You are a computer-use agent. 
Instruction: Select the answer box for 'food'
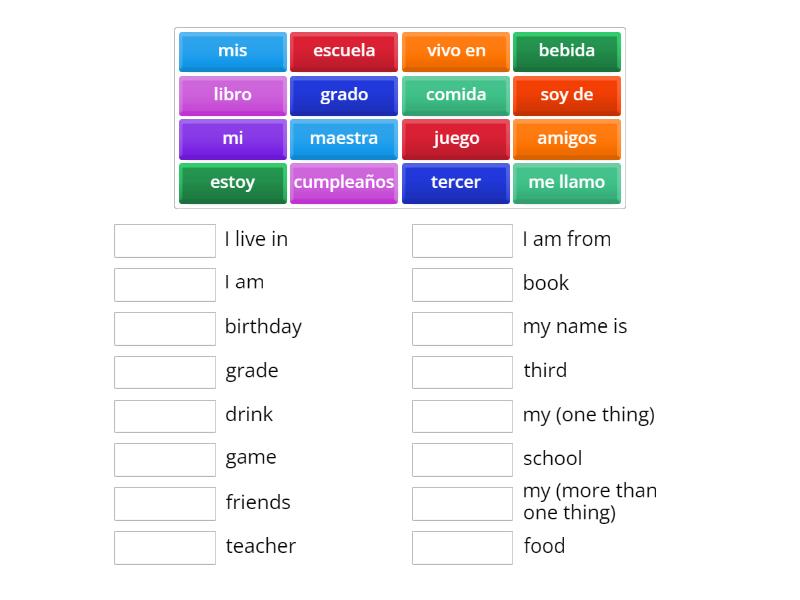(462, 547)
